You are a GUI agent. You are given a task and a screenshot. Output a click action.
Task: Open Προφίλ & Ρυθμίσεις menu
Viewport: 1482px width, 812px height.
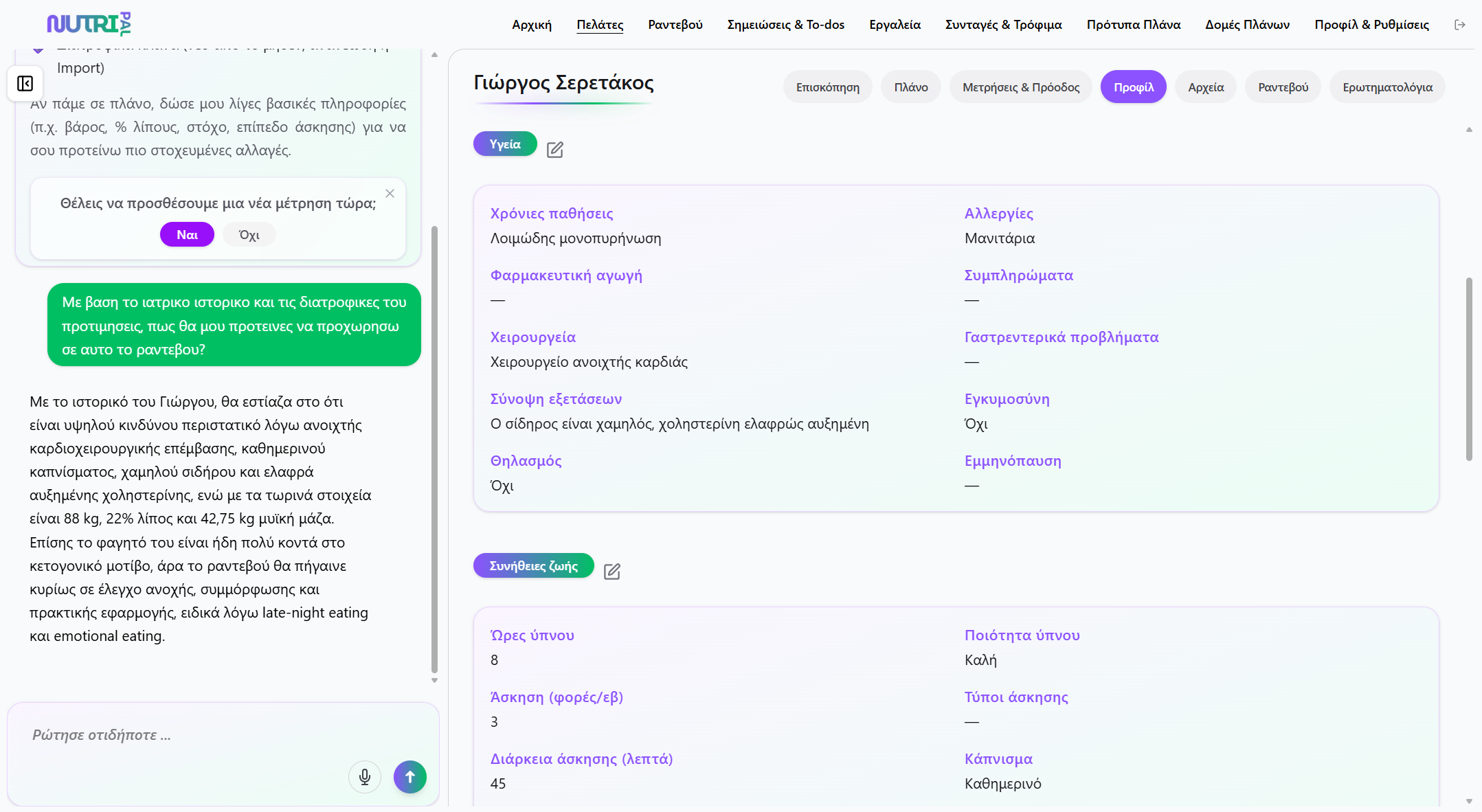tap(1371, 25)
